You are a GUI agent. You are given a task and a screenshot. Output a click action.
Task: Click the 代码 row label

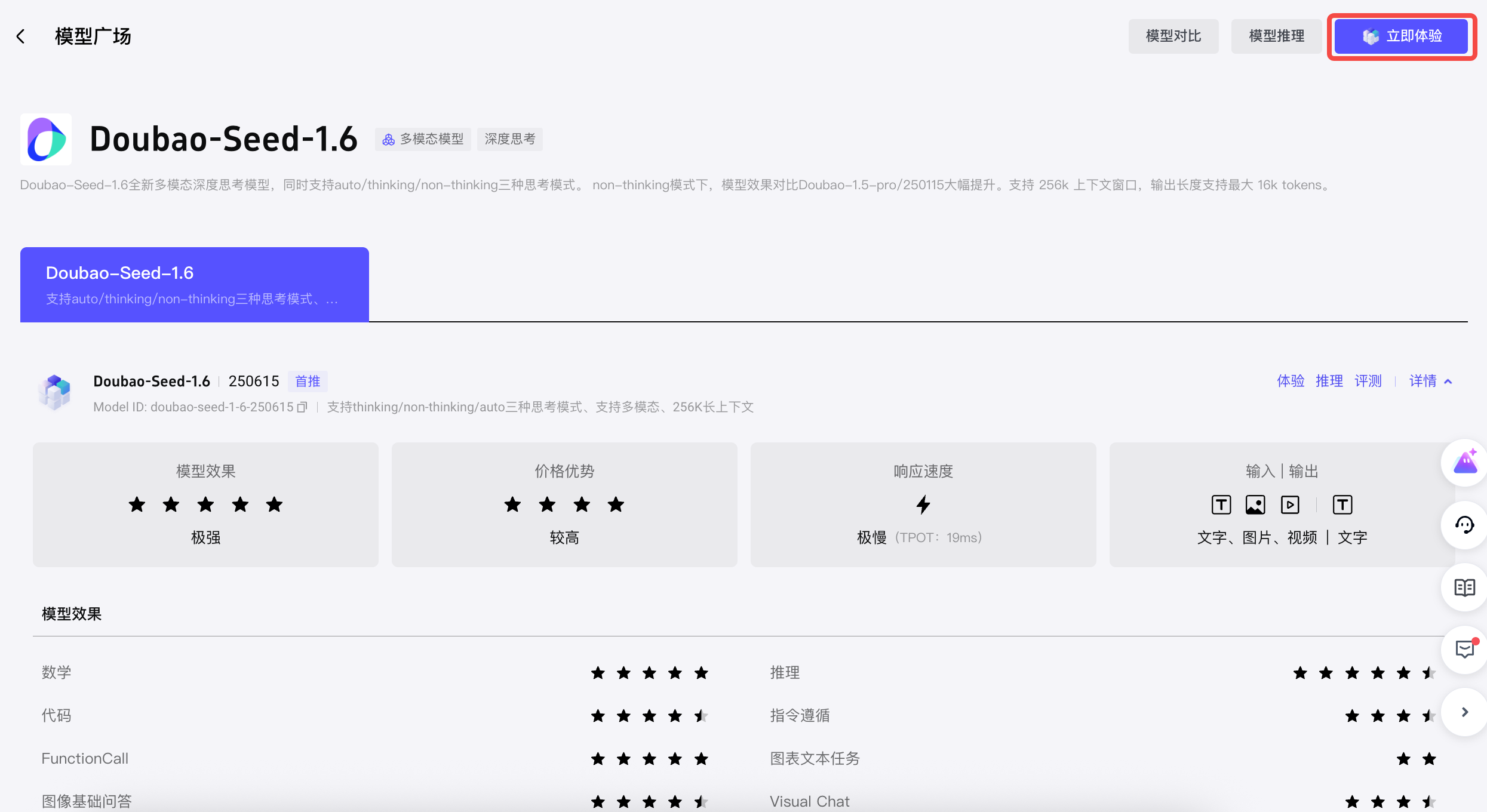pyautogui.click(x=57, y=715)
